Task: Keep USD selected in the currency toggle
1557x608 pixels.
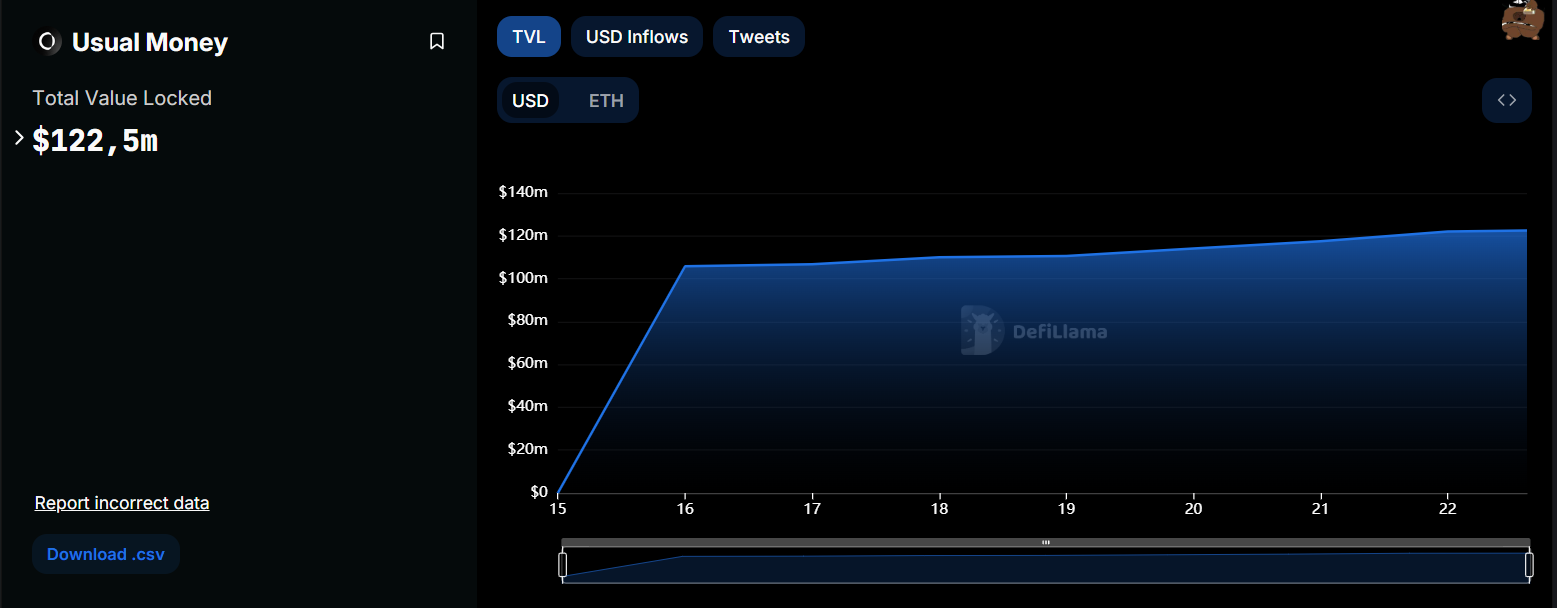Action: pos(531,100)
